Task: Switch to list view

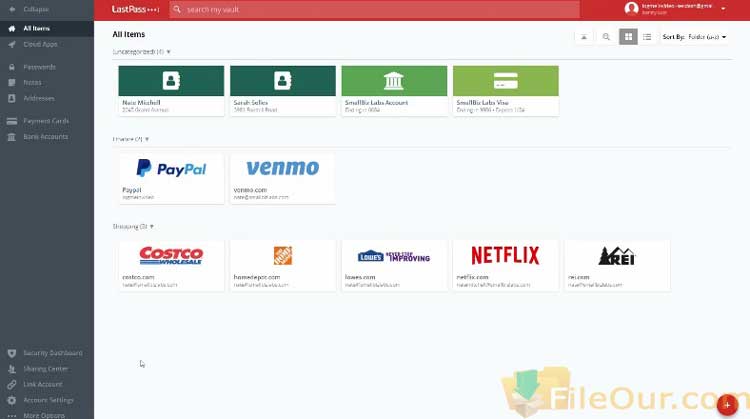Action: [x=647, y=37]
